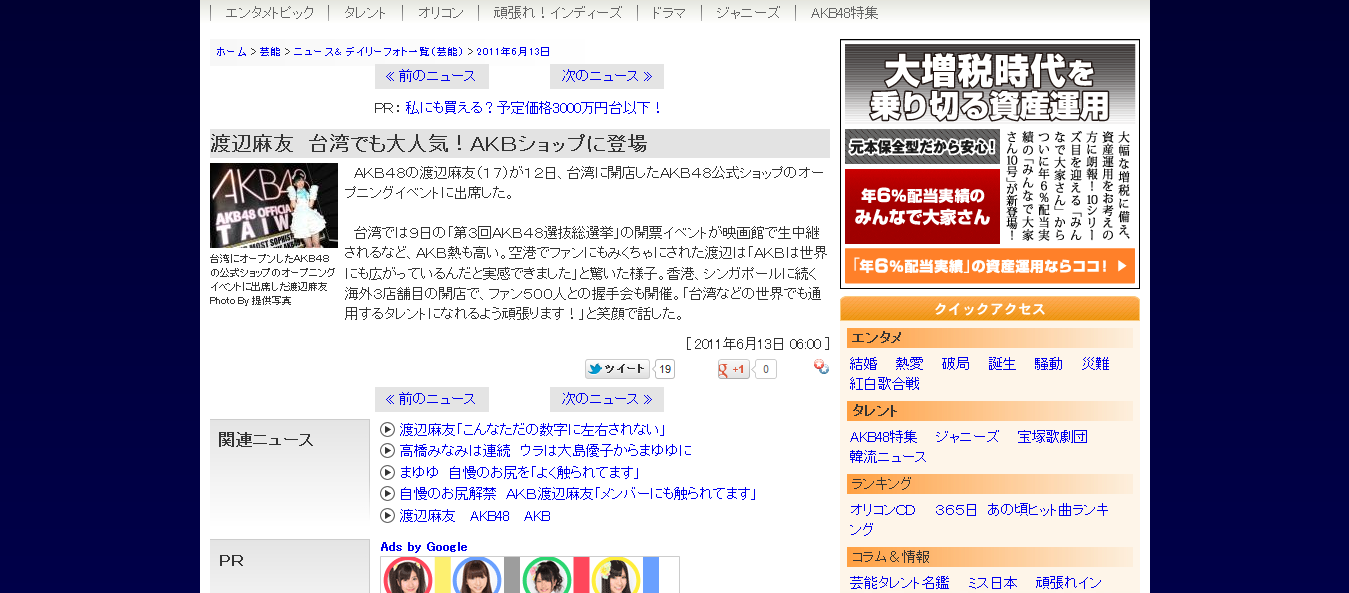Open 宝塚歌劇団 link
The height and width of the screenshot is (593, 1349).
point(1052,437)
